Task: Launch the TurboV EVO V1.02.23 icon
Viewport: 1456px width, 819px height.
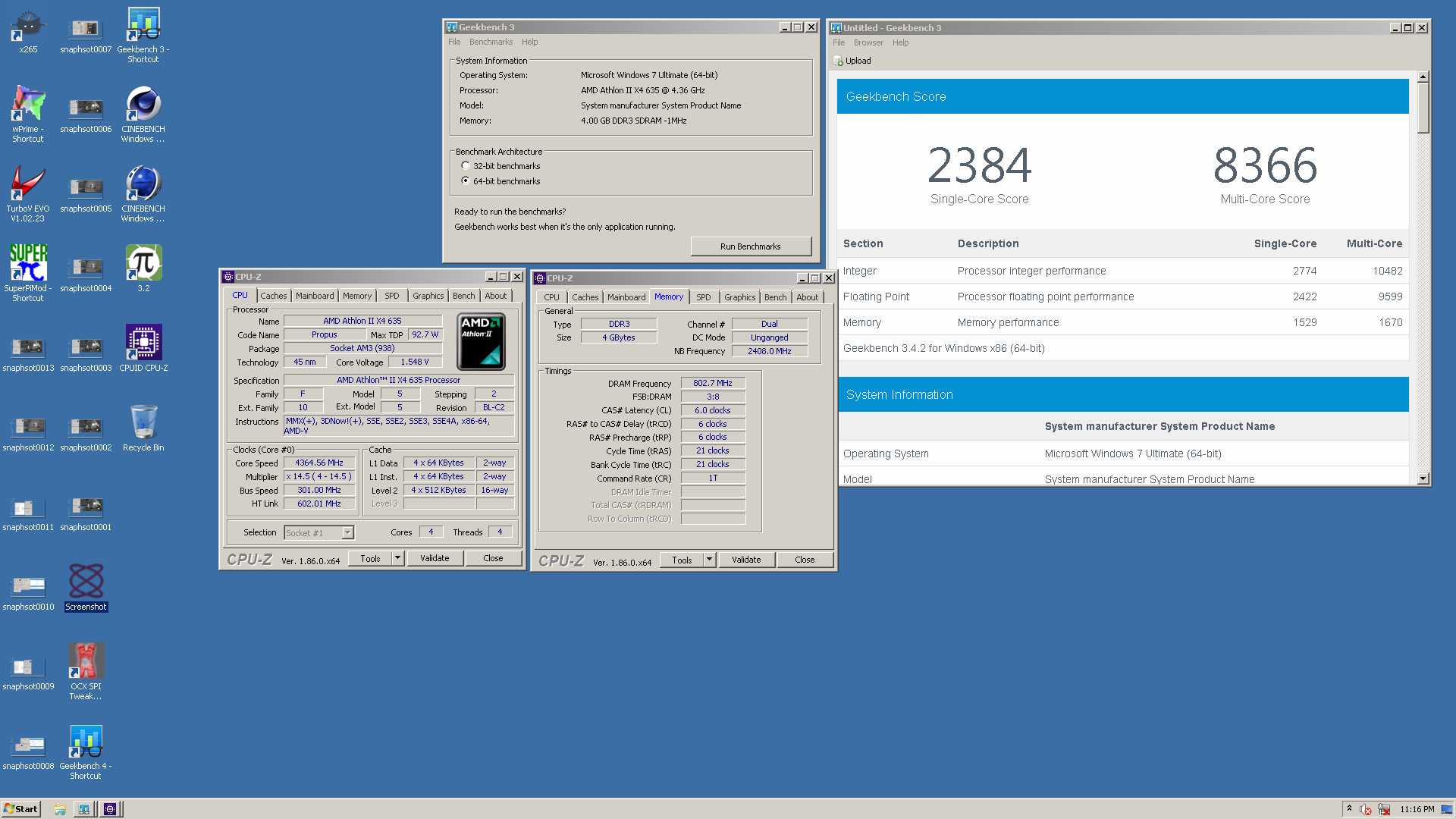Action: [28, 195]
